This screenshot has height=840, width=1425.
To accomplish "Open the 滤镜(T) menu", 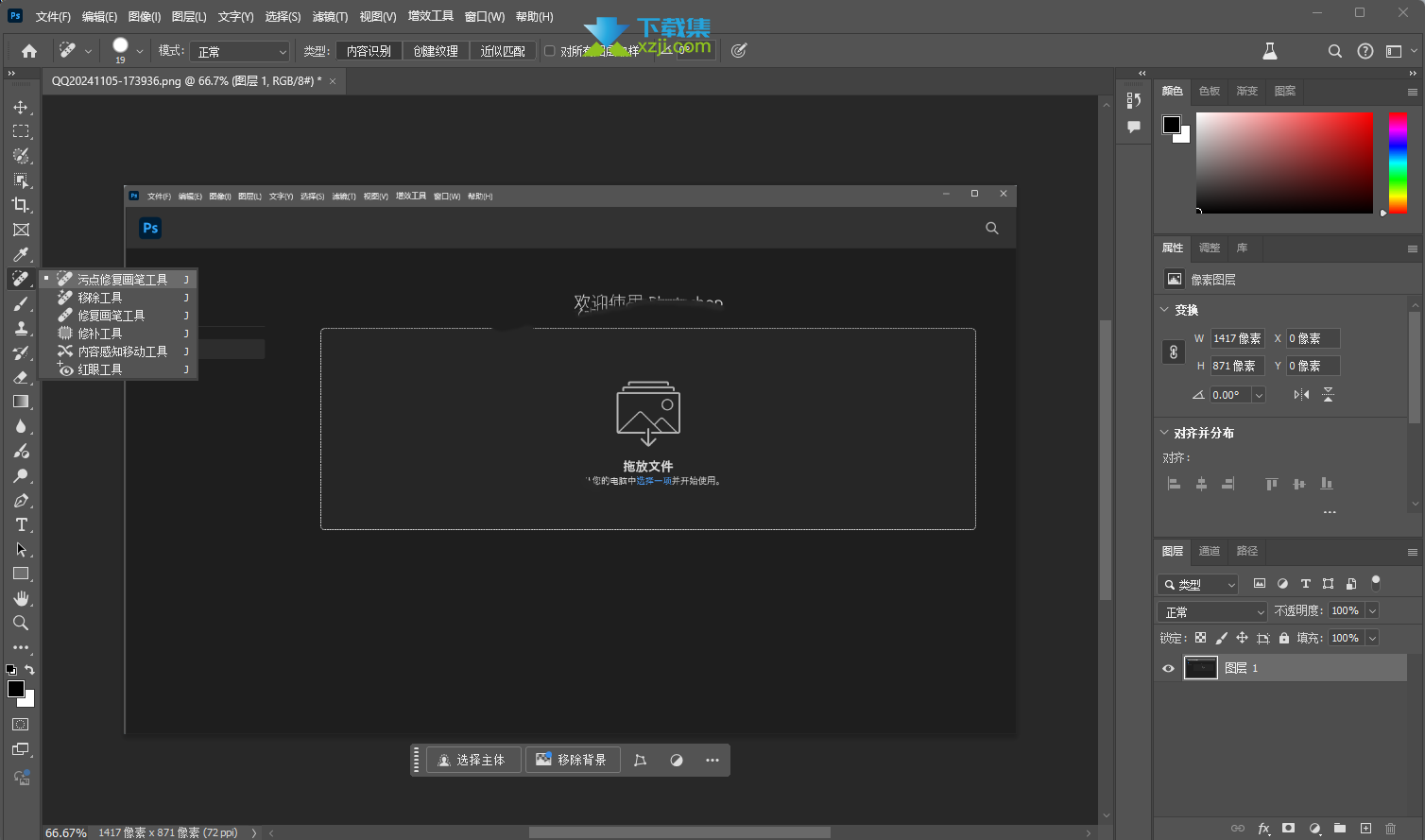I will point(330,16).
